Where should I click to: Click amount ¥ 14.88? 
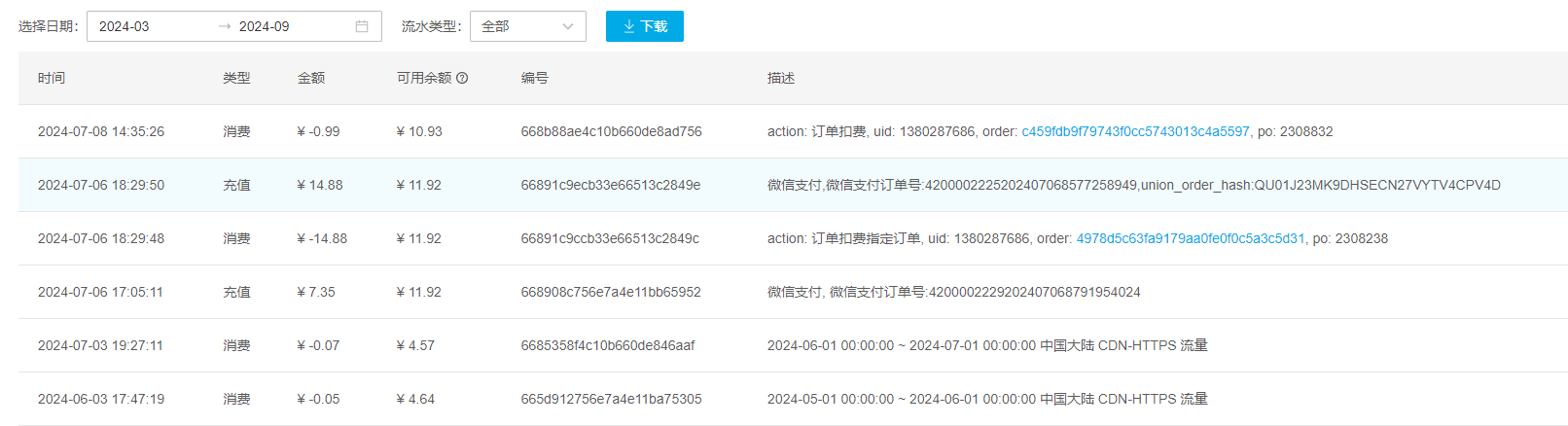point(320,185)
